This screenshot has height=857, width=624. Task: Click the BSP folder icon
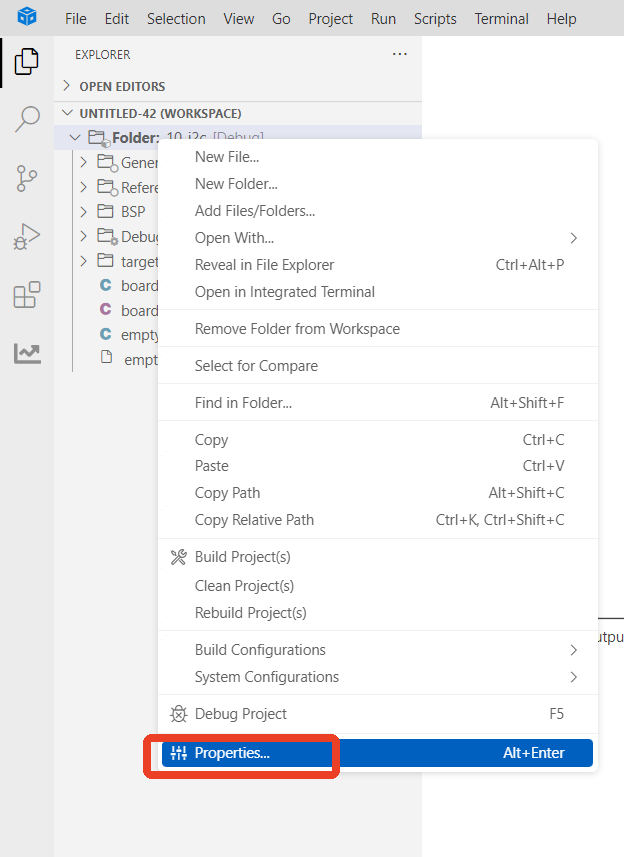(x=105, y=211)
